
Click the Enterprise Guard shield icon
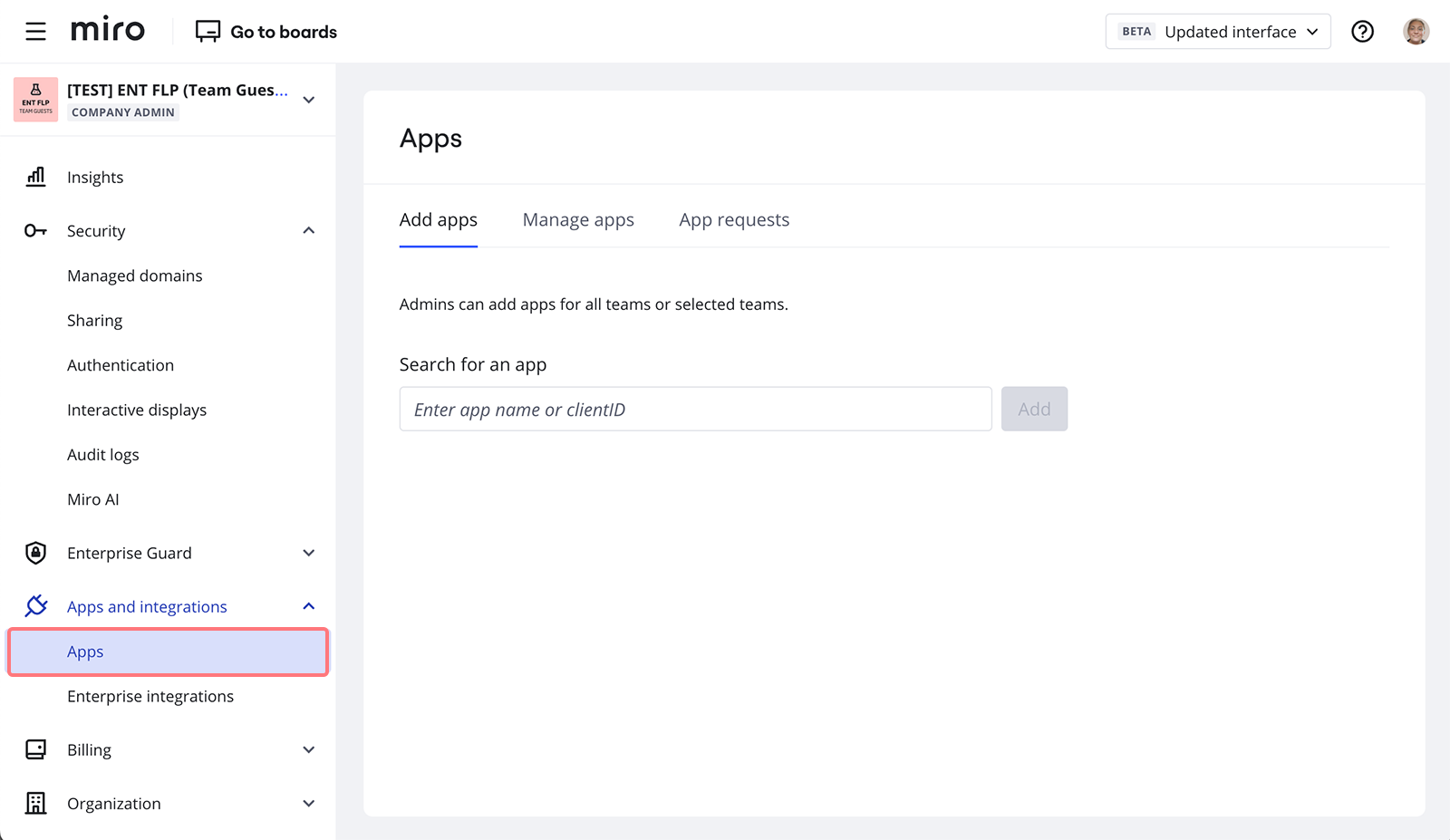pyautogui.click(x=35, y=553)
